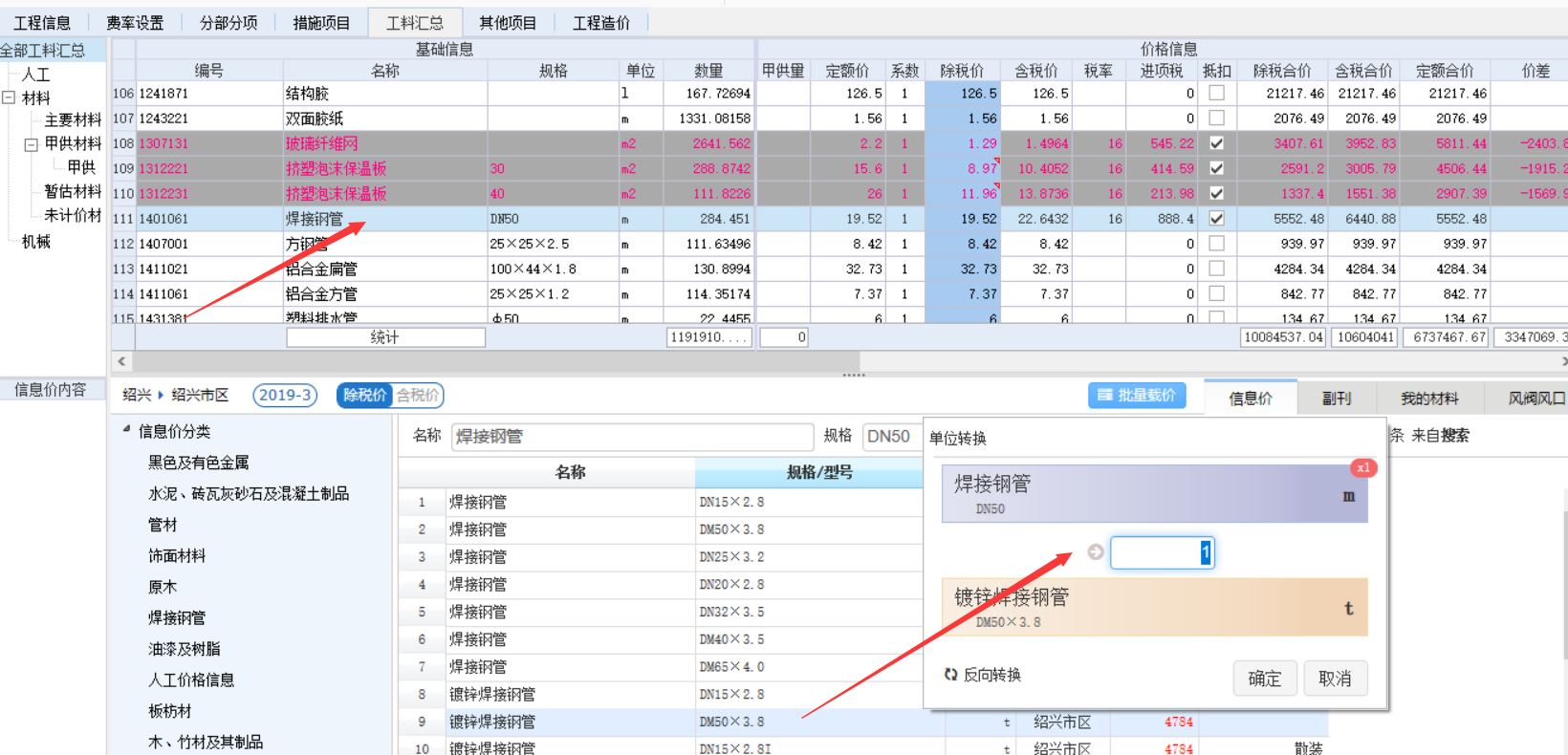Uncheck 抵扣 checkbox in row 109 挤塑泡沫保温板
1568x755 pixels.
[x=1216, y=168]
